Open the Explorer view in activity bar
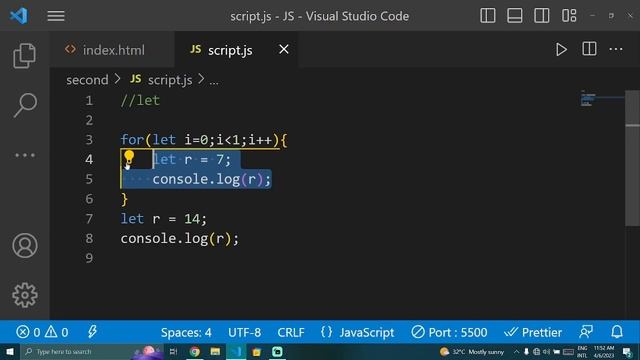 tap(24, 56)
